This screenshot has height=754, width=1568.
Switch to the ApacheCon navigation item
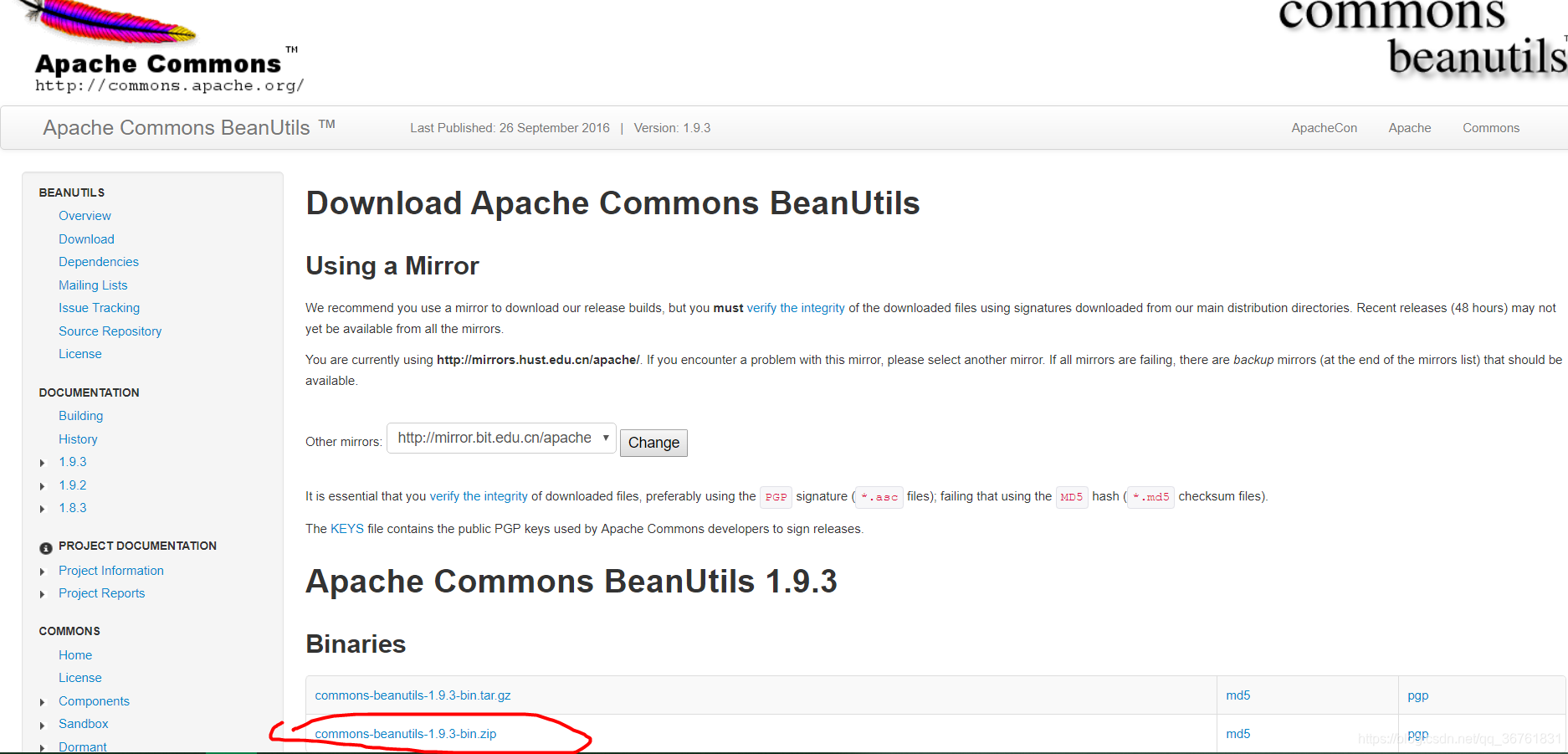[x=1324, y=127]
